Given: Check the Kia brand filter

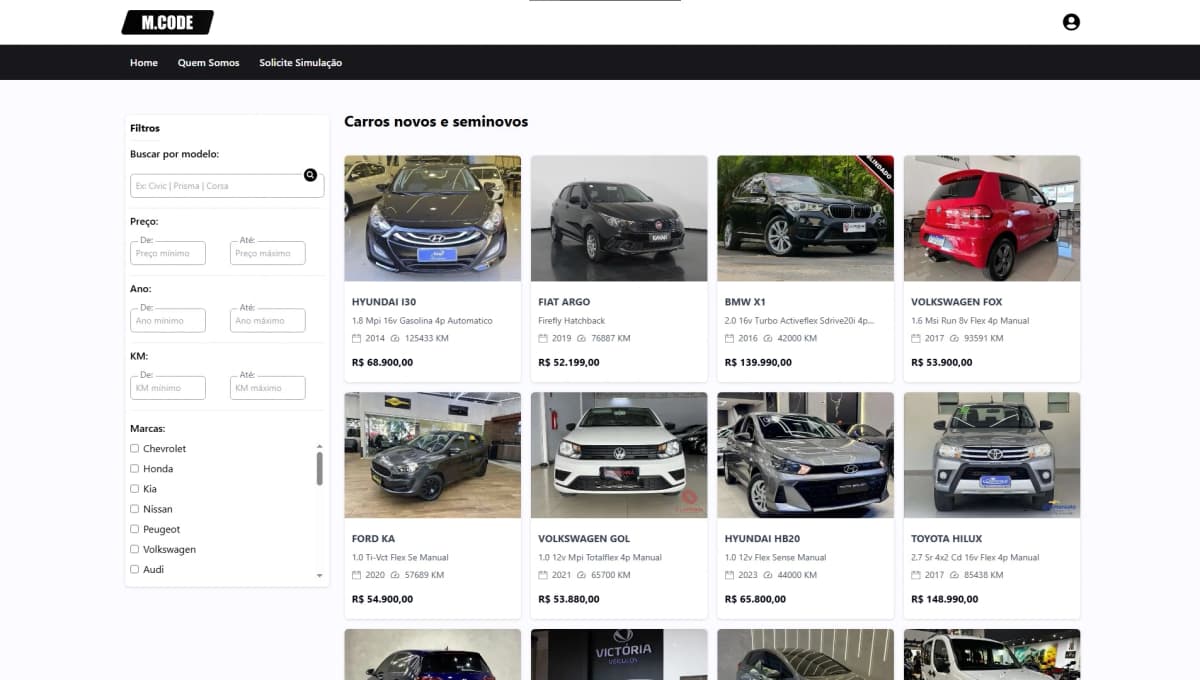Looking at the screenshot, I should pyautogui.click(x=135, y=489).
